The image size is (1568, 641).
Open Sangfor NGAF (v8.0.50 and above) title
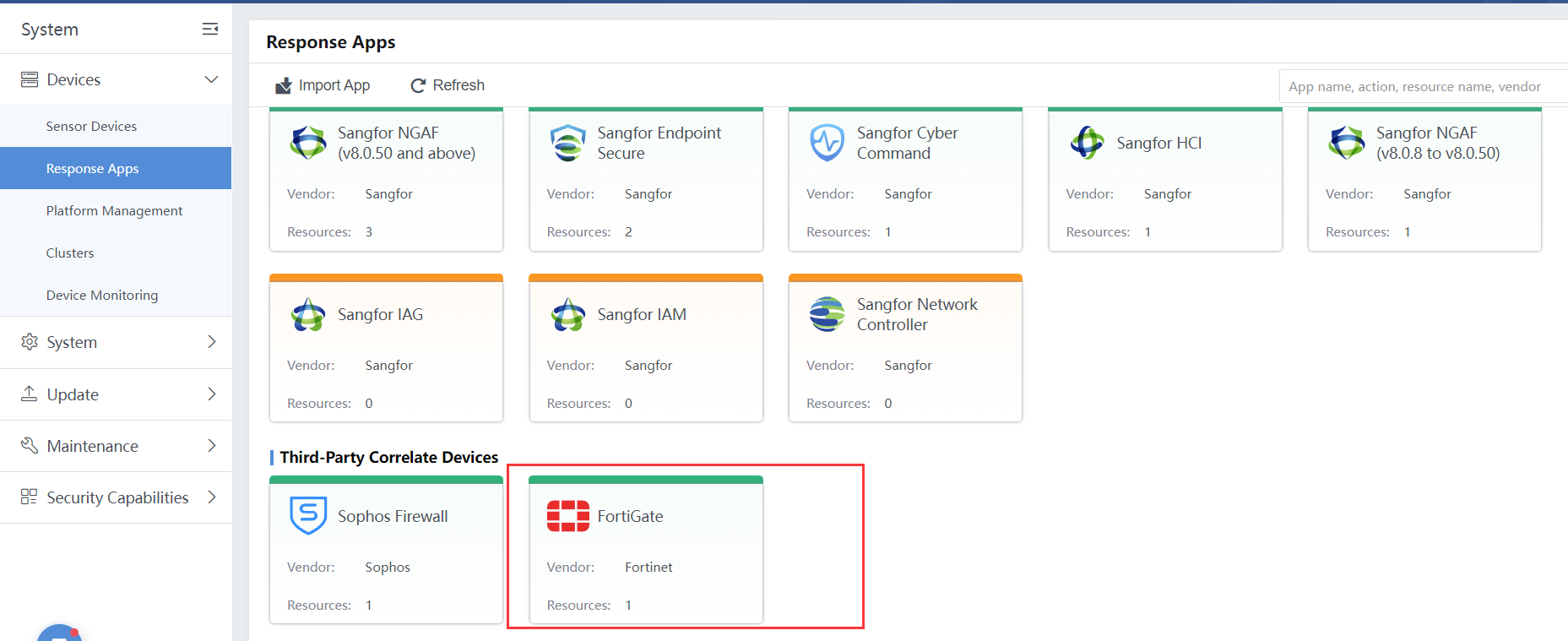(x=406, y=143)
